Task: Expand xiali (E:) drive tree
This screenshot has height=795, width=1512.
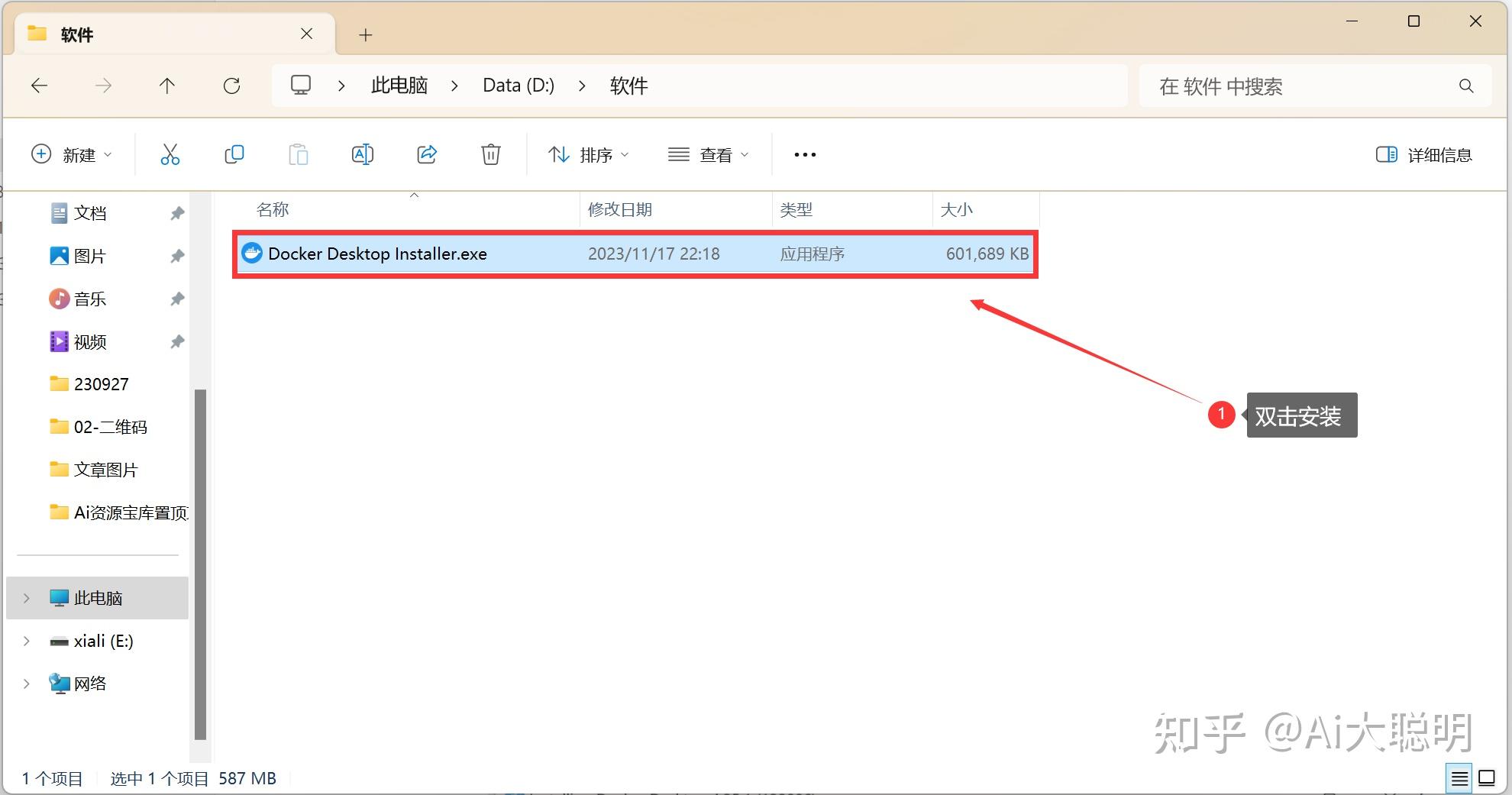Action: (x=27, y=641)
